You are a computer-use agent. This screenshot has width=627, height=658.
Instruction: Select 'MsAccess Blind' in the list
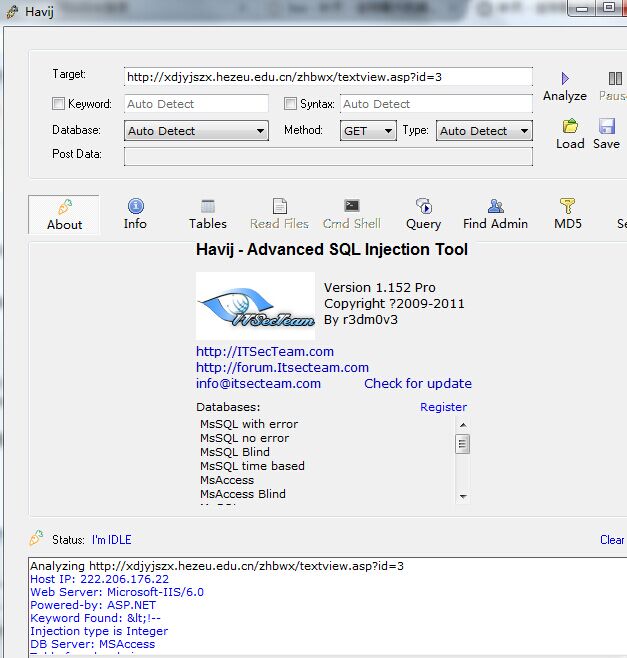[x=243, y=494]
